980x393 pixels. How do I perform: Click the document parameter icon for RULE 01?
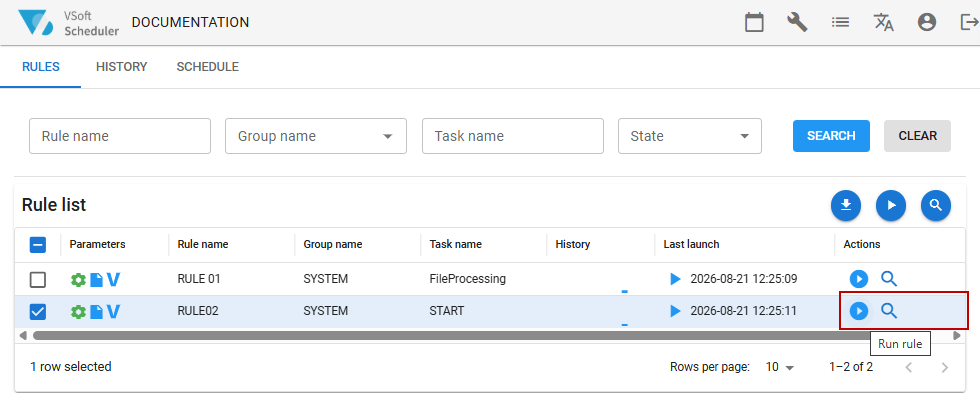tap(96, 279)
